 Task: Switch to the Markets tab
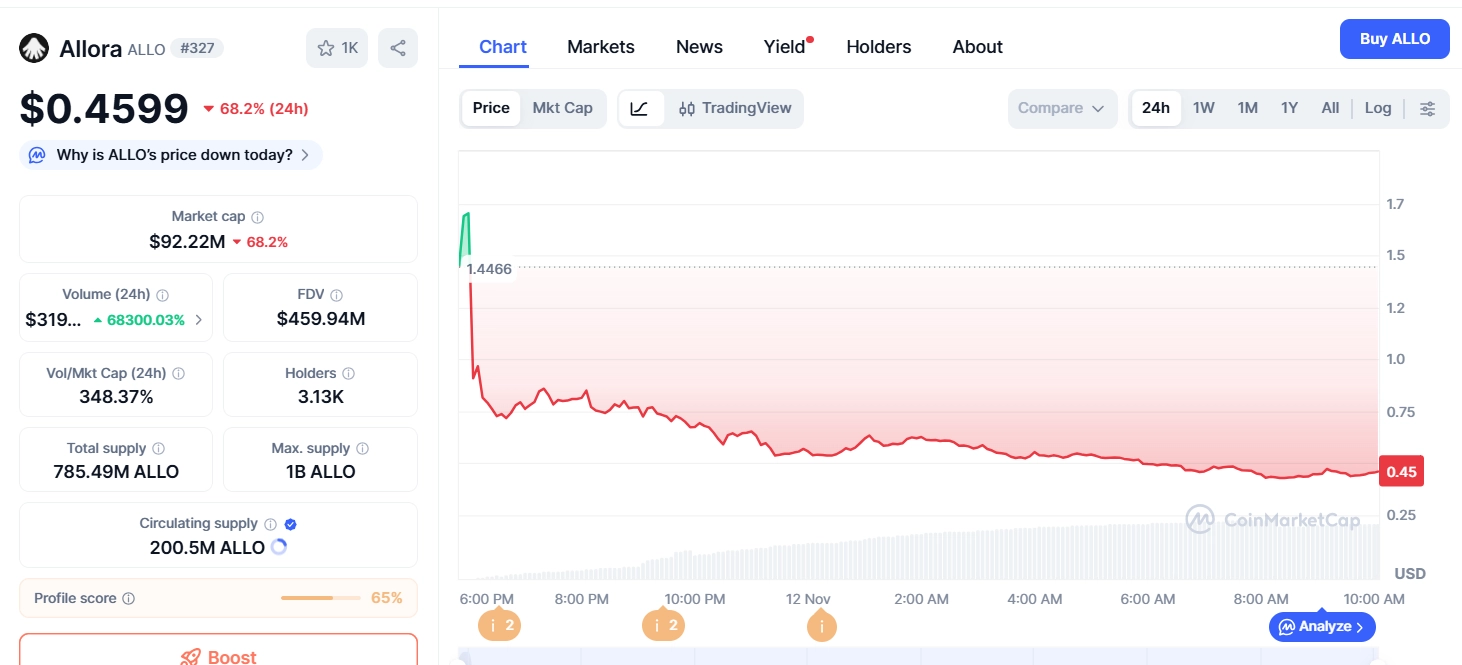coord(600,47)
